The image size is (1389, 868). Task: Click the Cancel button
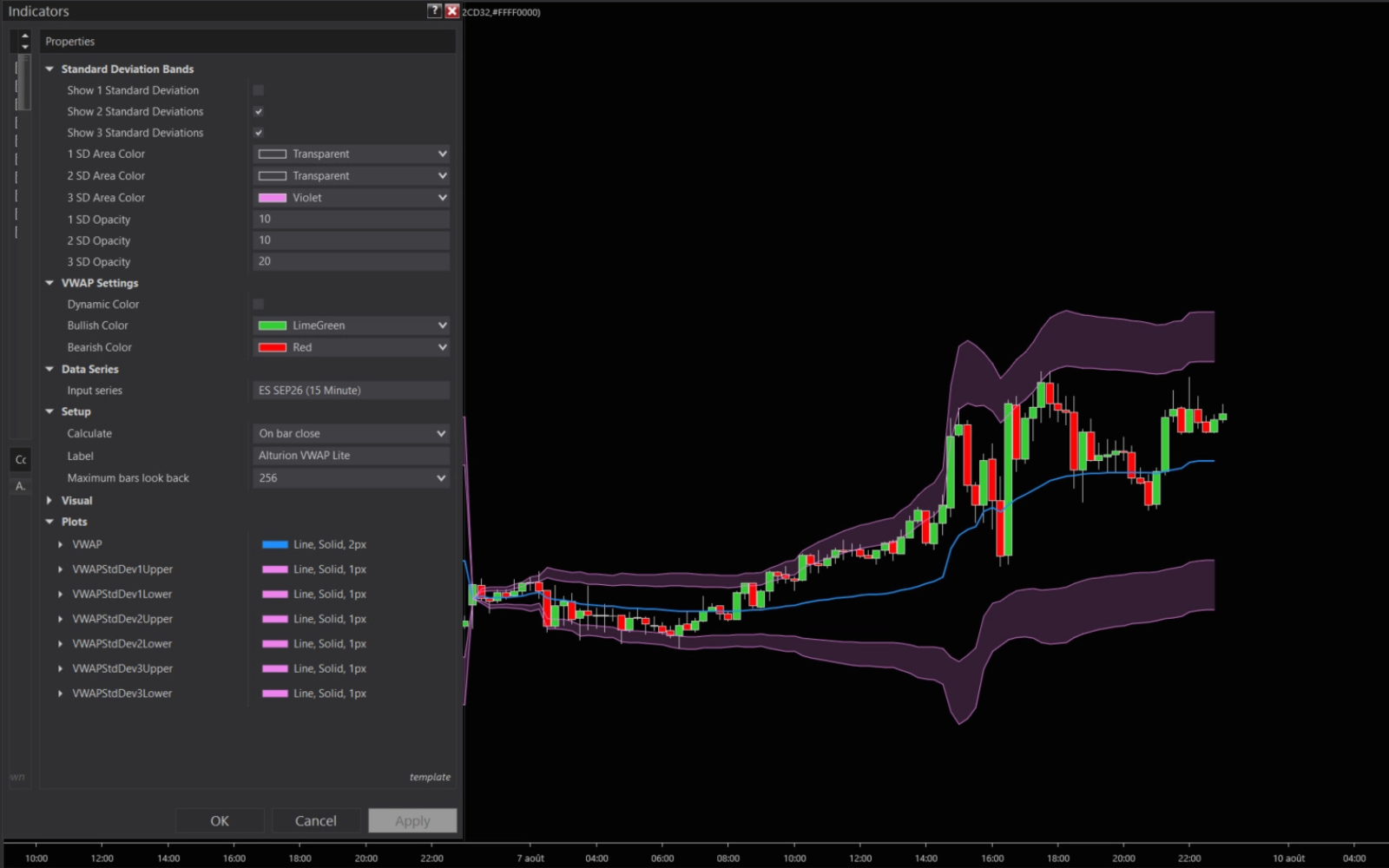tap(316, 820)
